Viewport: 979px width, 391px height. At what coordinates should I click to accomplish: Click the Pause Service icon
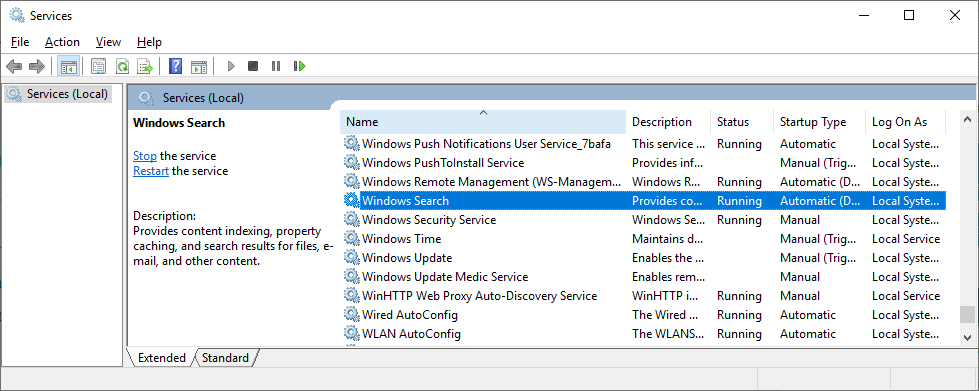tap(276, 66)
